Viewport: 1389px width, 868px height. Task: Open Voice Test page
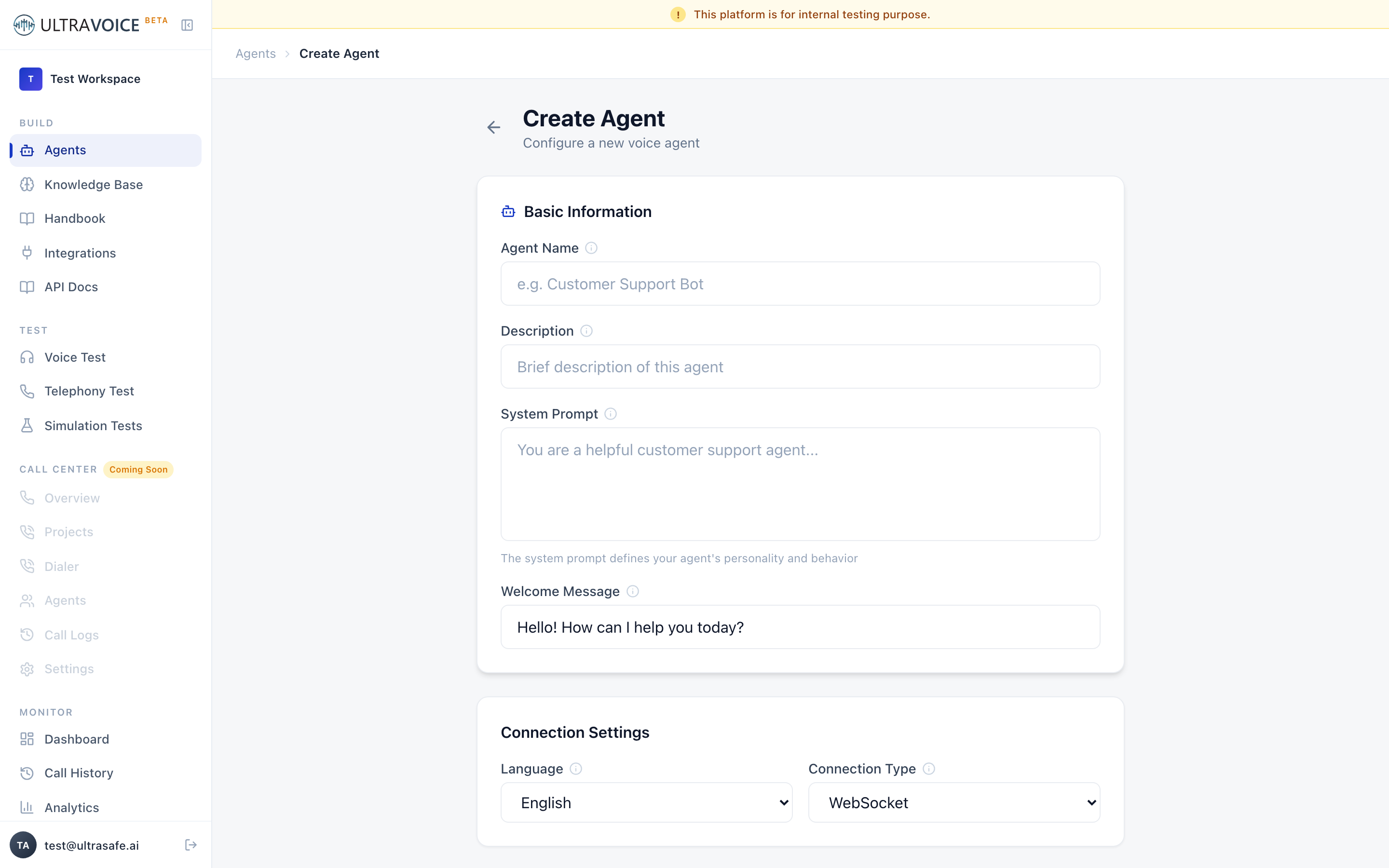tap(106, 357)
